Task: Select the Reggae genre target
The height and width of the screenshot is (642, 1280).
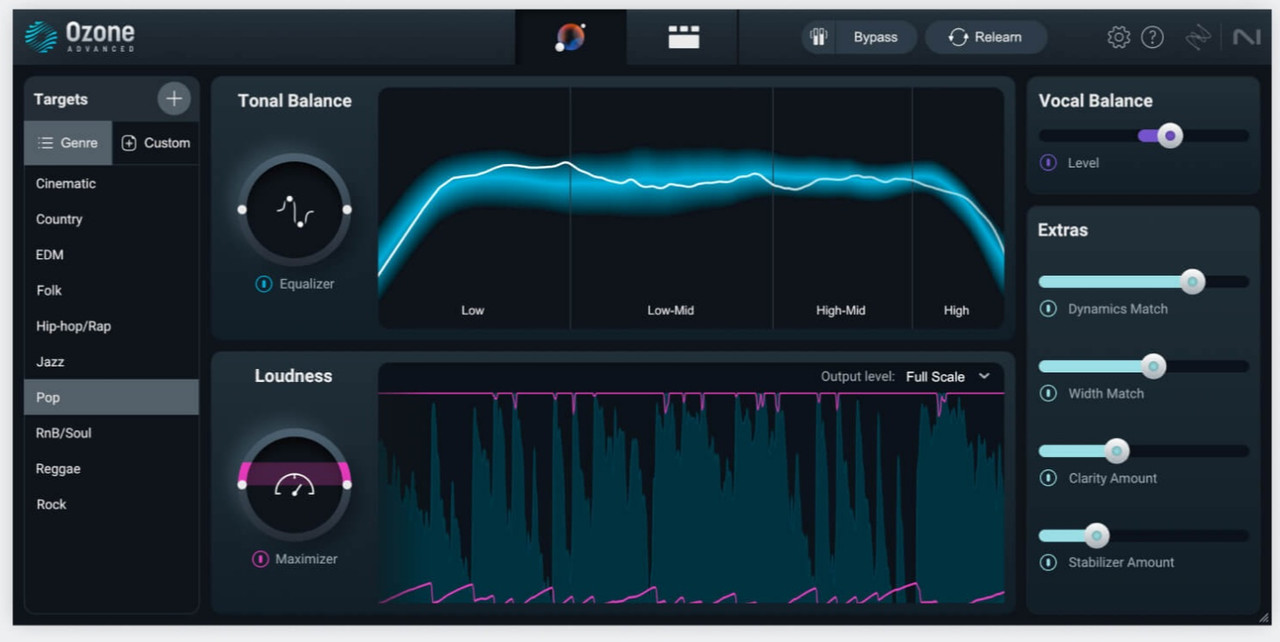Action: tap(111, 469)
